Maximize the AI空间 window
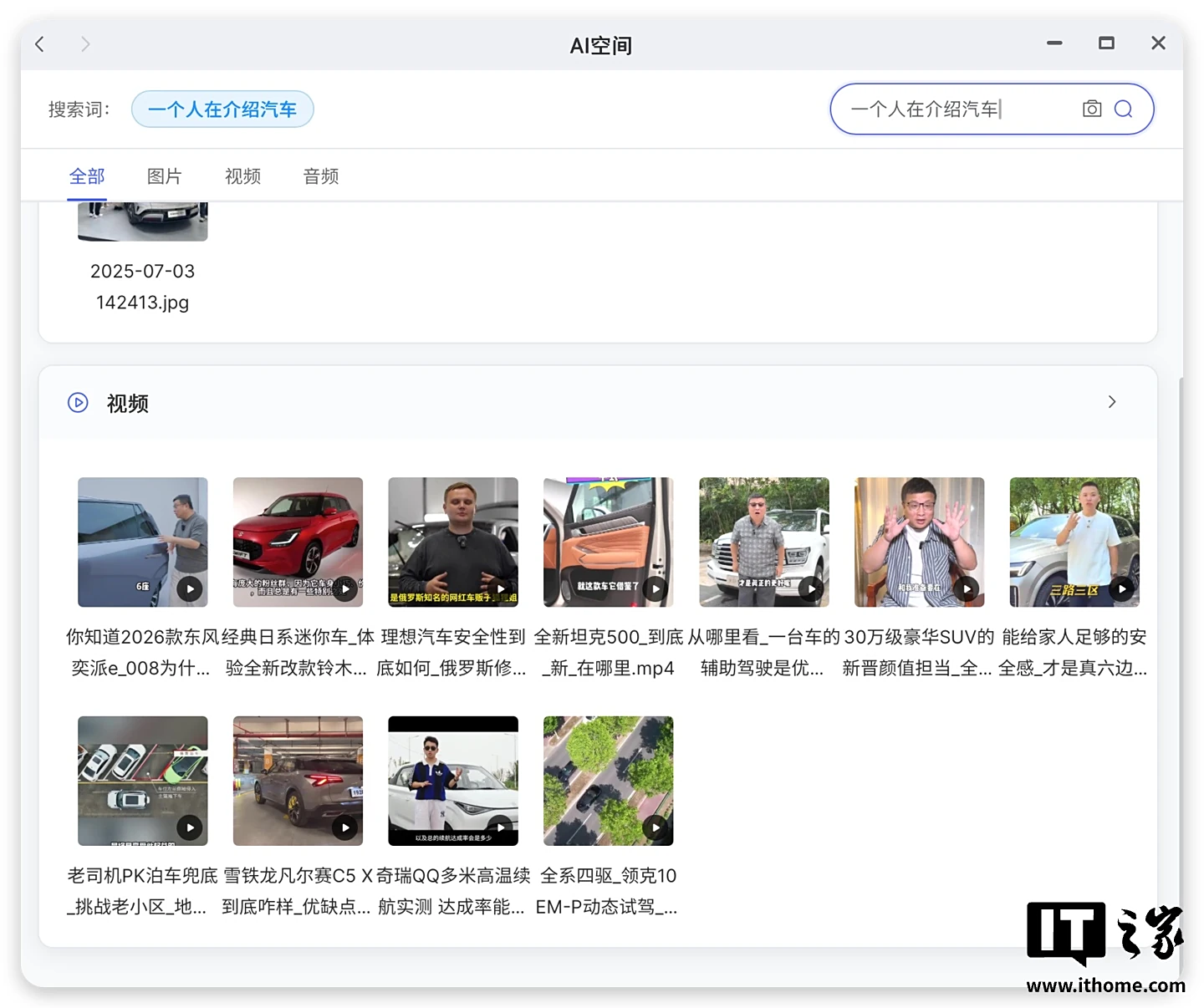Image resolution: width=1204 pixels, height=1008 pixels. click(1106, 43)
